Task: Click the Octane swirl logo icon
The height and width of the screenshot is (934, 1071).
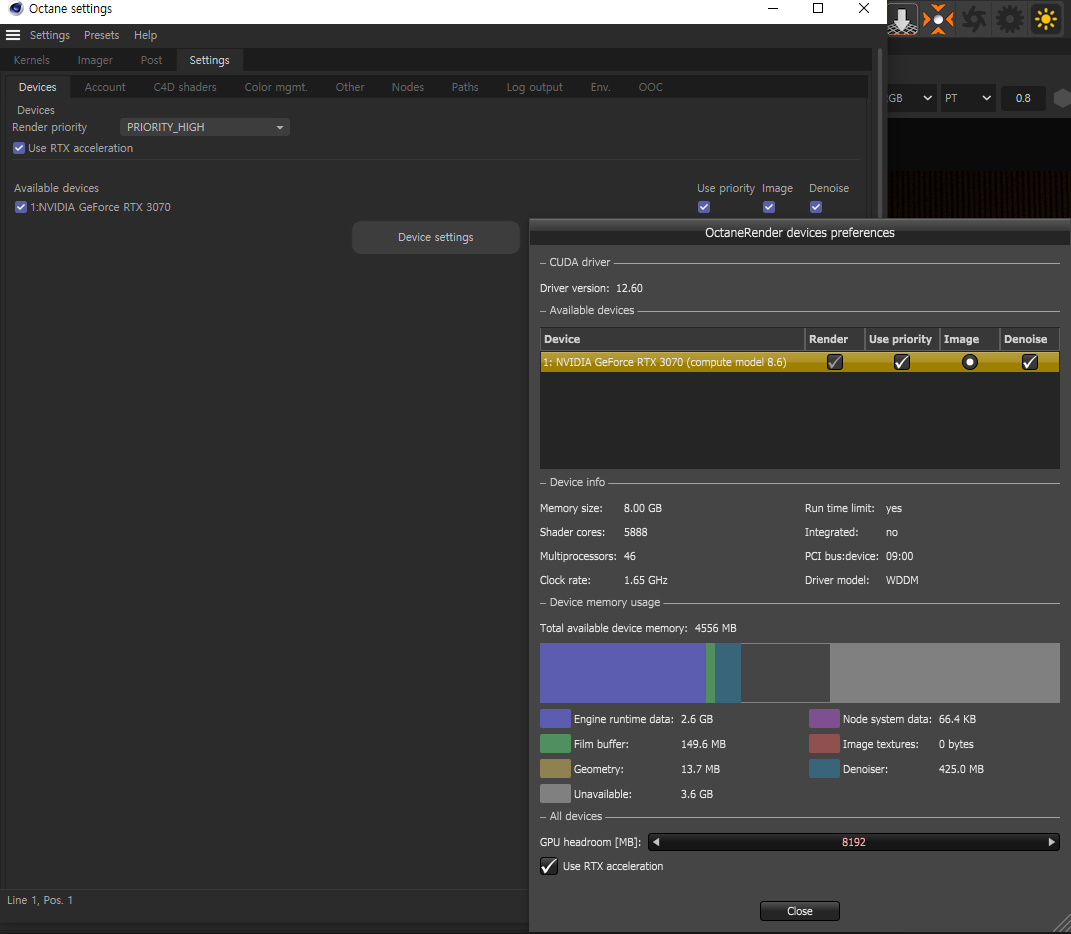Action: coord(974,19)
